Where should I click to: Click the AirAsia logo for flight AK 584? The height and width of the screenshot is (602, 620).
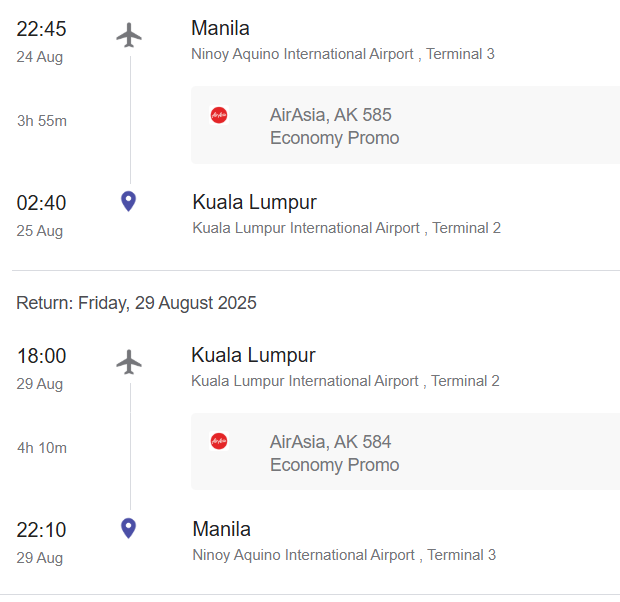click(x=219, y=441)
